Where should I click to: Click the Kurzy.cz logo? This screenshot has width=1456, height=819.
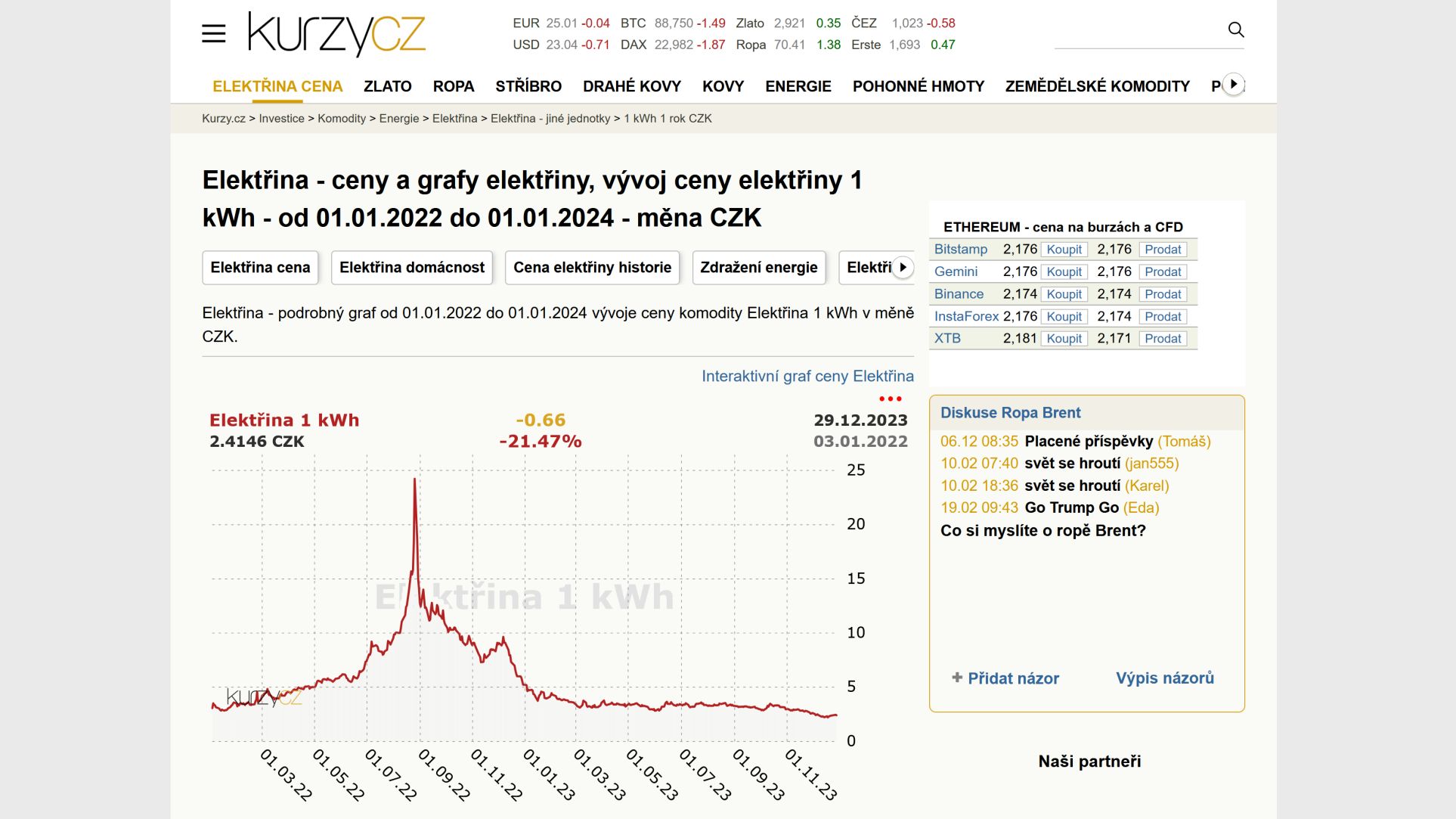(x=337, y=34)
